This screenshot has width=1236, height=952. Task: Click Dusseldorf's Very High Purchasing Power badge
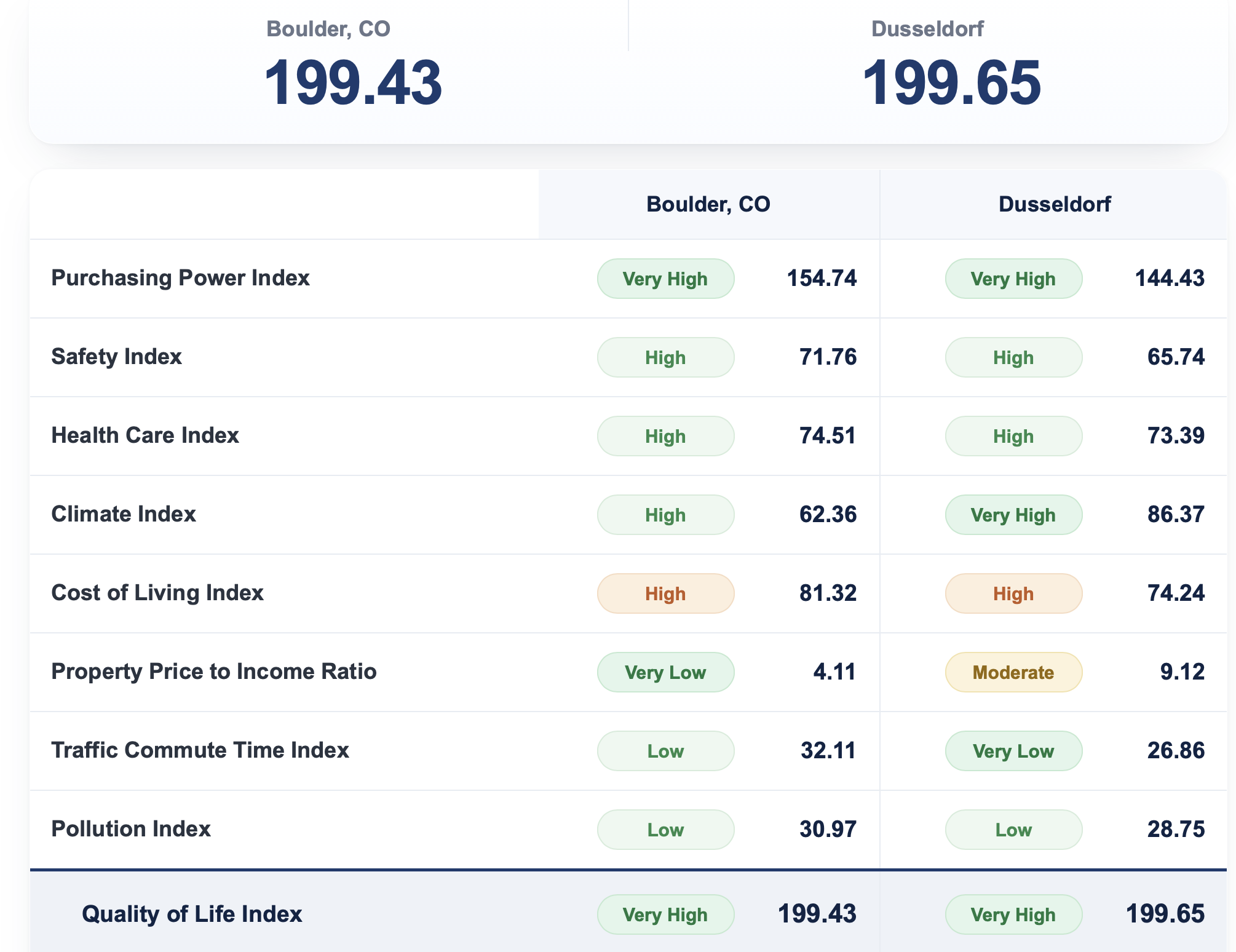point(1013,279)
